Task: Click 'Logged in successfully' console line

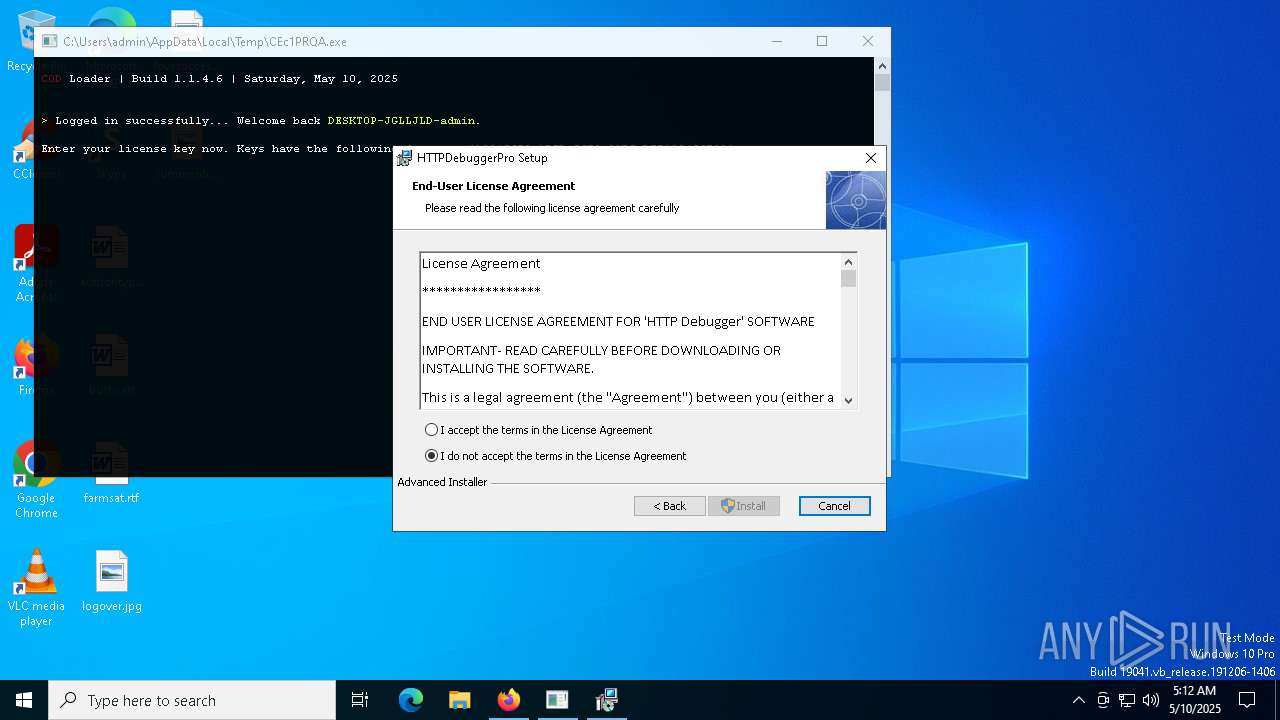Action: [x=261, y=121]
